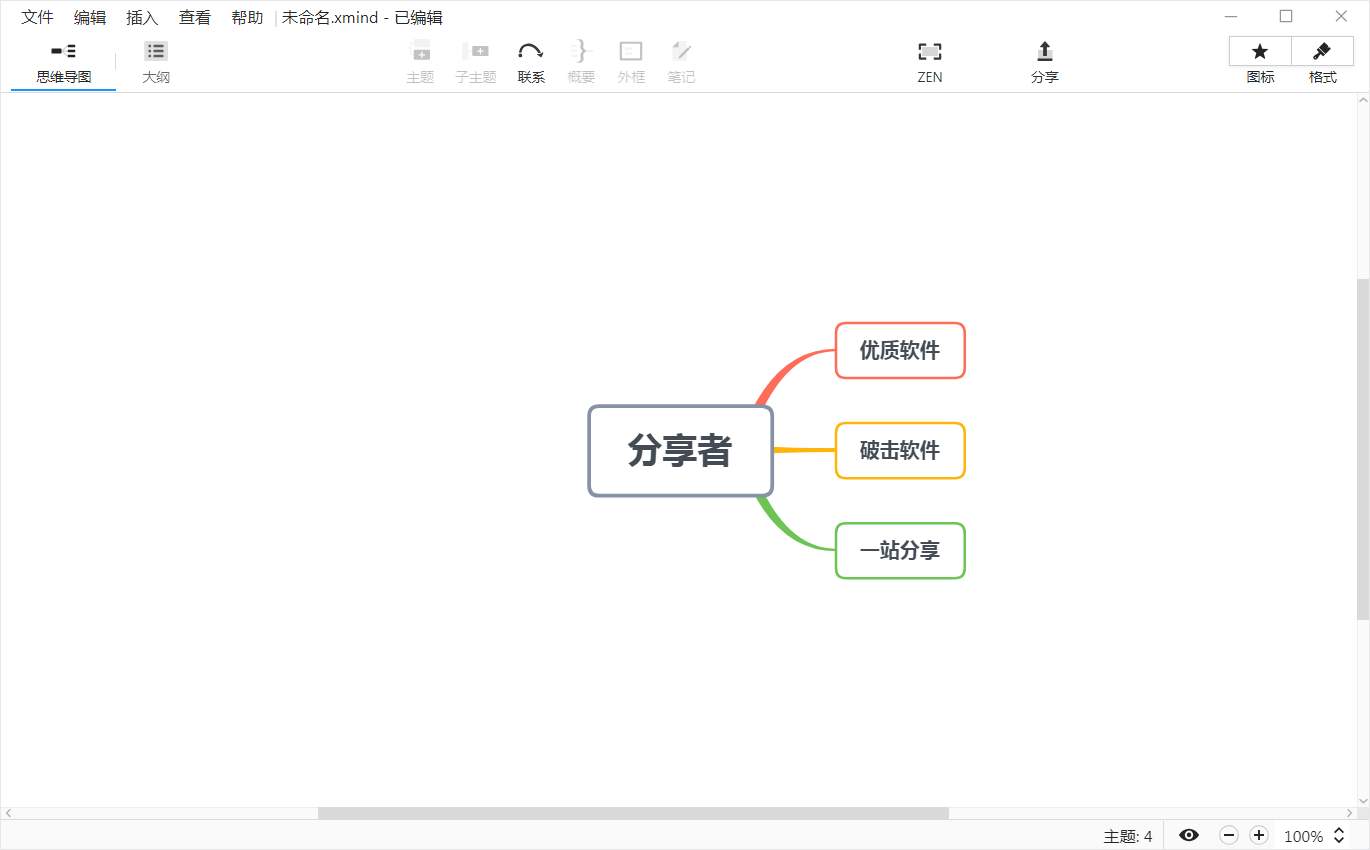Select the central 分享者 topic node
The width and height of the screenshot is (1370, 850).
click(x=680, y=451)
